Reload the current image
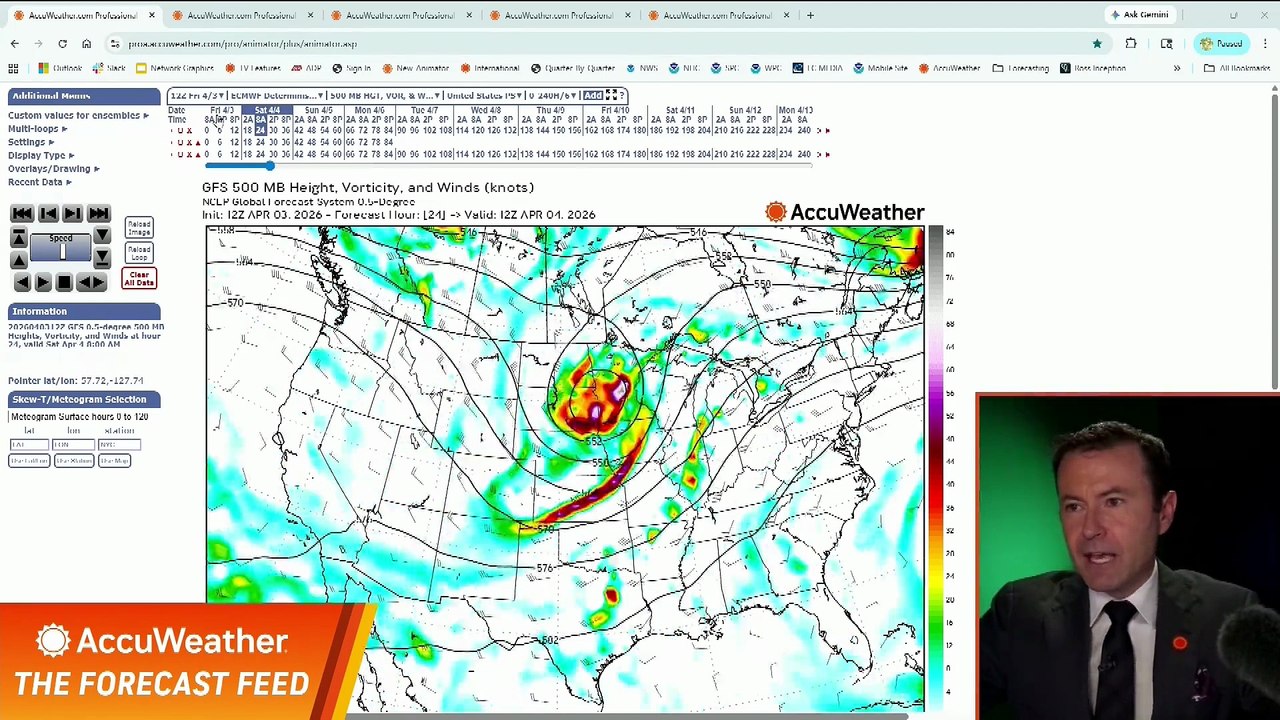Viewport: 1280px width, 720px height. [x=139, y=228]
